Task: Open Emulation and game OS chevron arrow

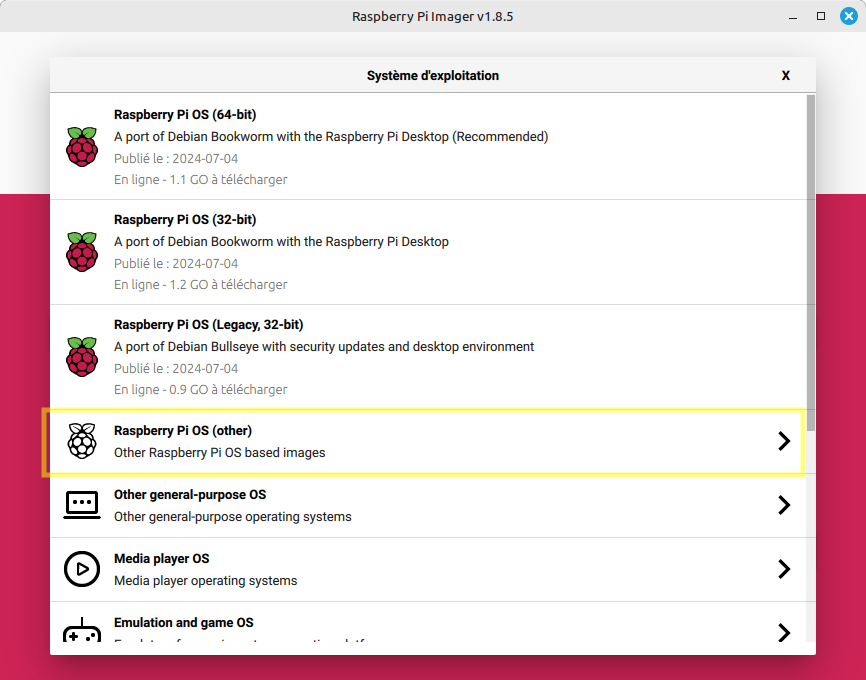Action: [x=784, y=632]
